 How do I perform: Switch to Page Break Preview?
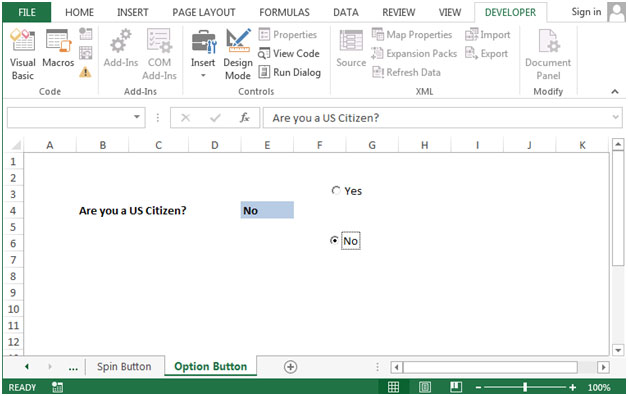(456, 387)
